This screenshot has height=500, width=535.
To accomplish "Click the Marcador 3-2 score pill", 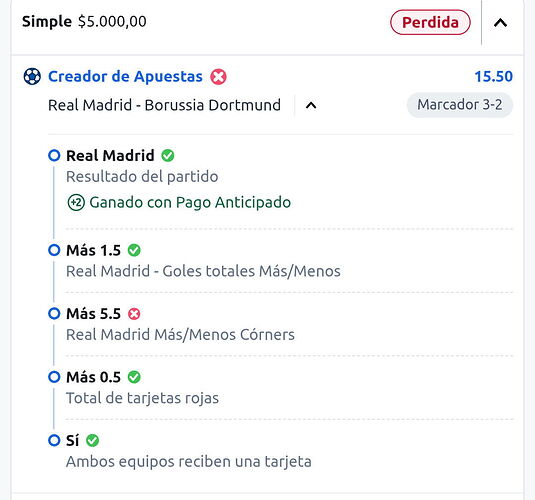I will (x=460, y=105).
